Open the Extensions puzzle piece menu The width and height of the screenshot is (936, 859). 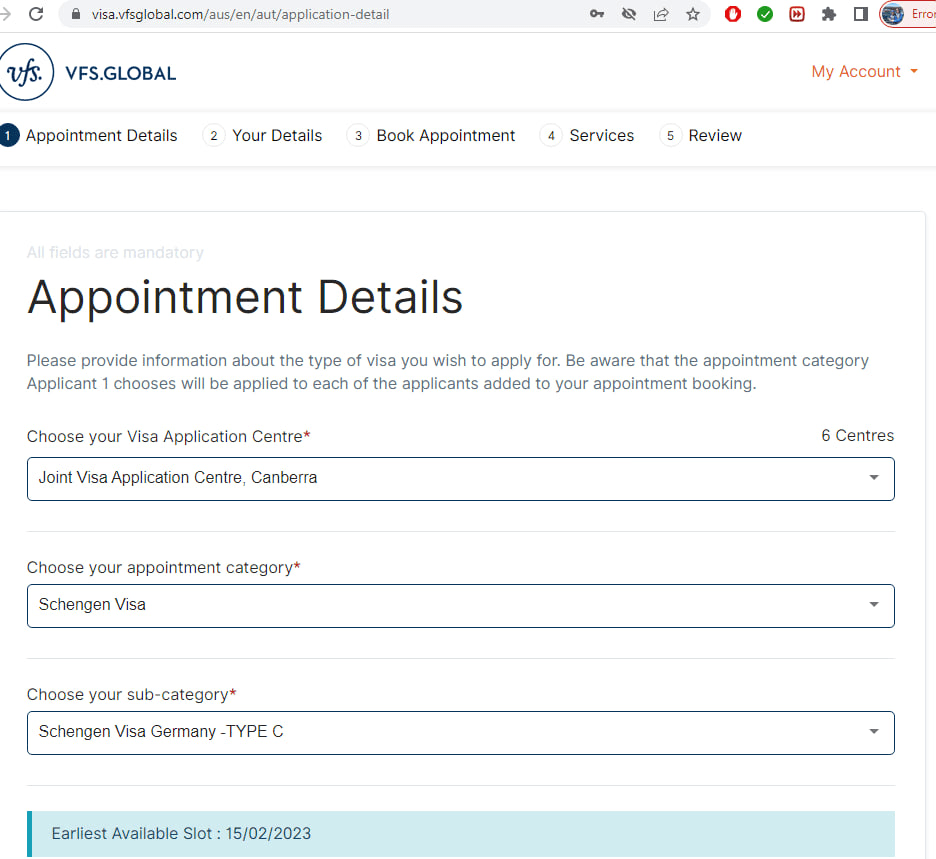pyautogui.click(x=829, y=14)
